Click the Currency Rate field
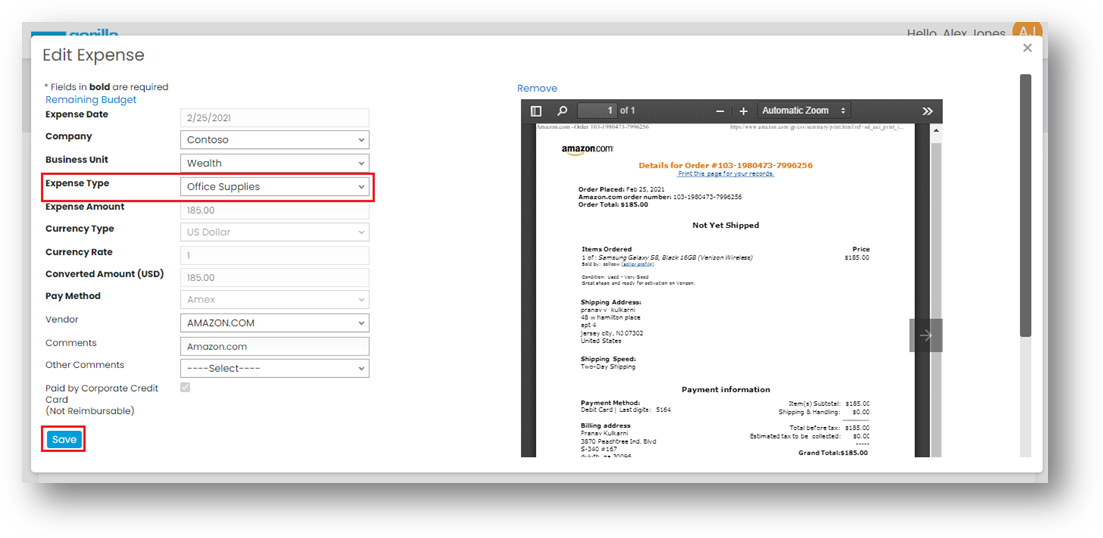Image resolution: width=1103 pixels, height=538 pixels. 274,255
